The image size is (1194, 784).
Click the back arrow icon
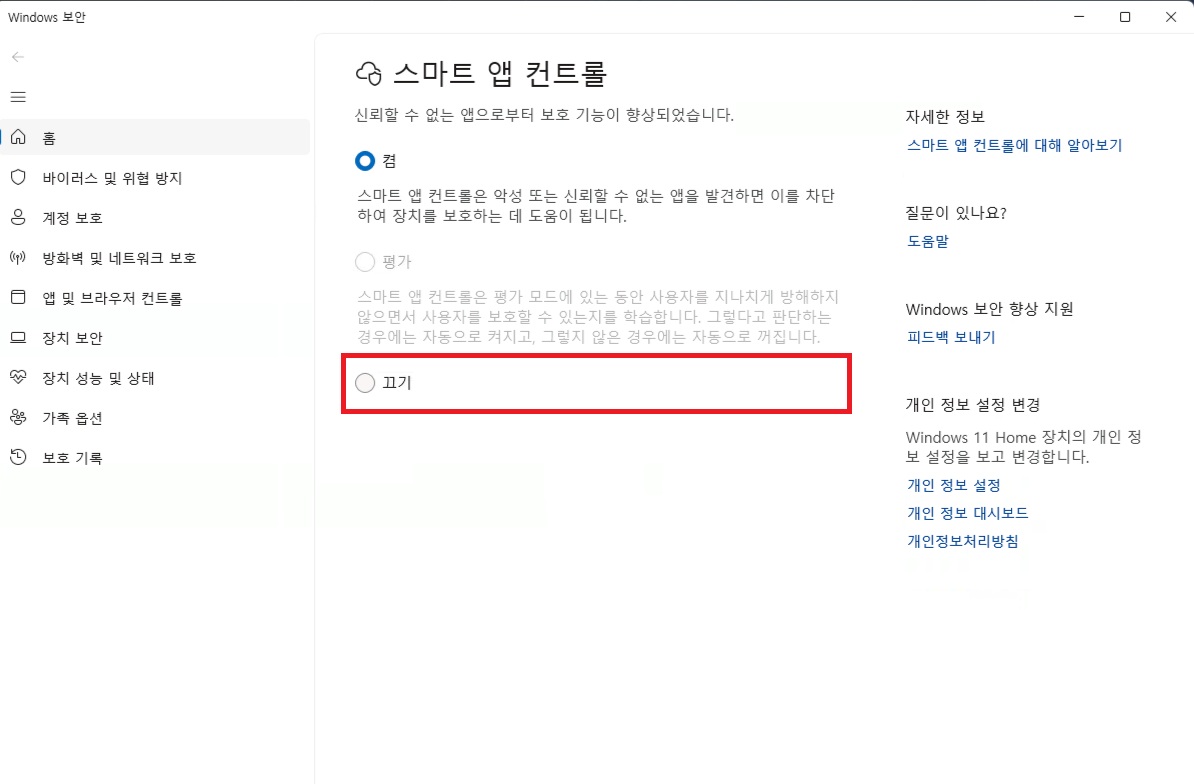[18, 57]
